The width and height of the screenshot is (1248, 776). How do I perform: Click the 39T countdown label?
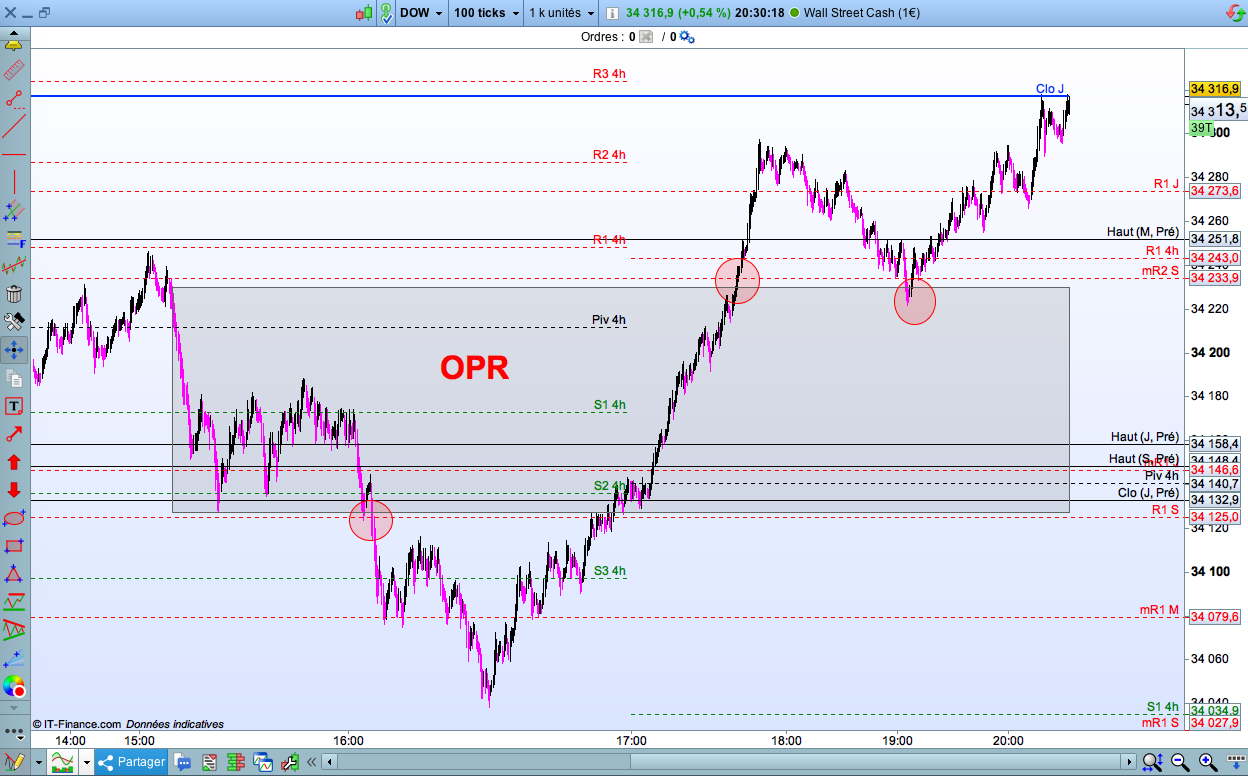[1201, 129]
